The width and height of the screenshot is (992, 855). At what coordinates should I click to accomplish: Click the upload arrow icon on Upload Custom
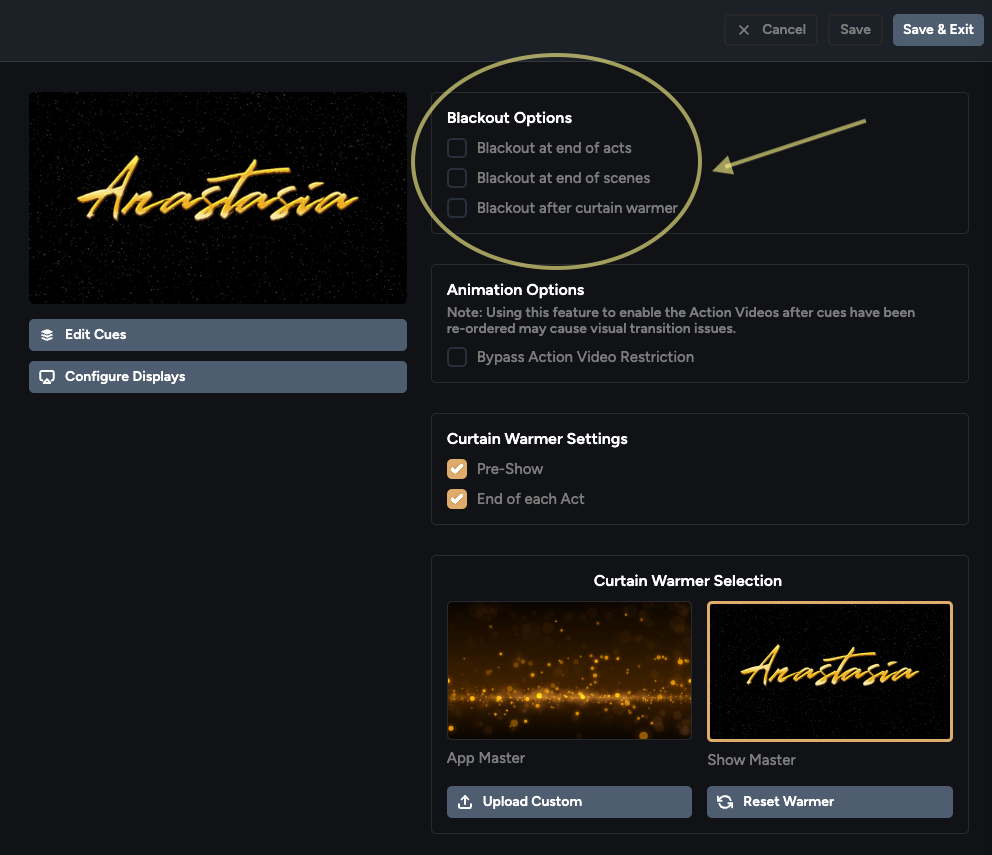click(465, 802)
